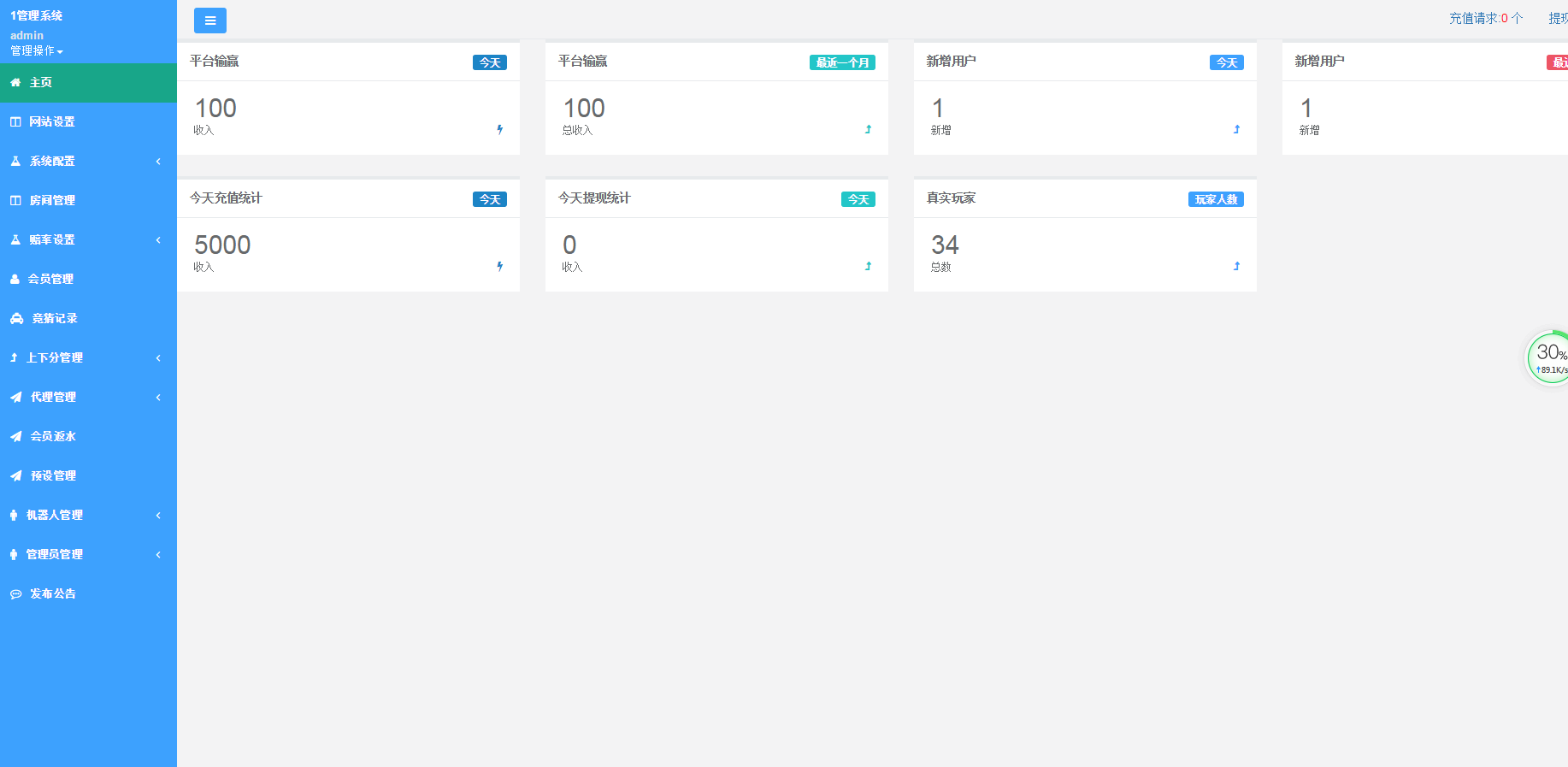This screenshot has height=767, width=1568.
Task: Open the 房间管理 menu item
Action: click(52, 201)
